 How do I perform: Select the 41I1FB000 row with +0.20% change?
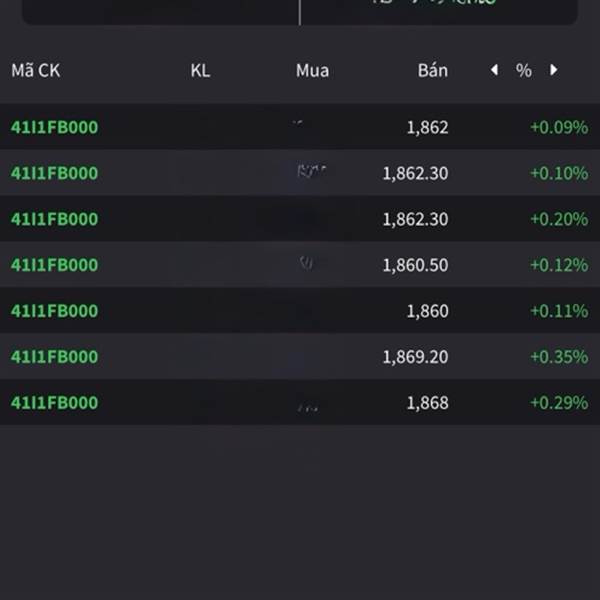[55, 219]
